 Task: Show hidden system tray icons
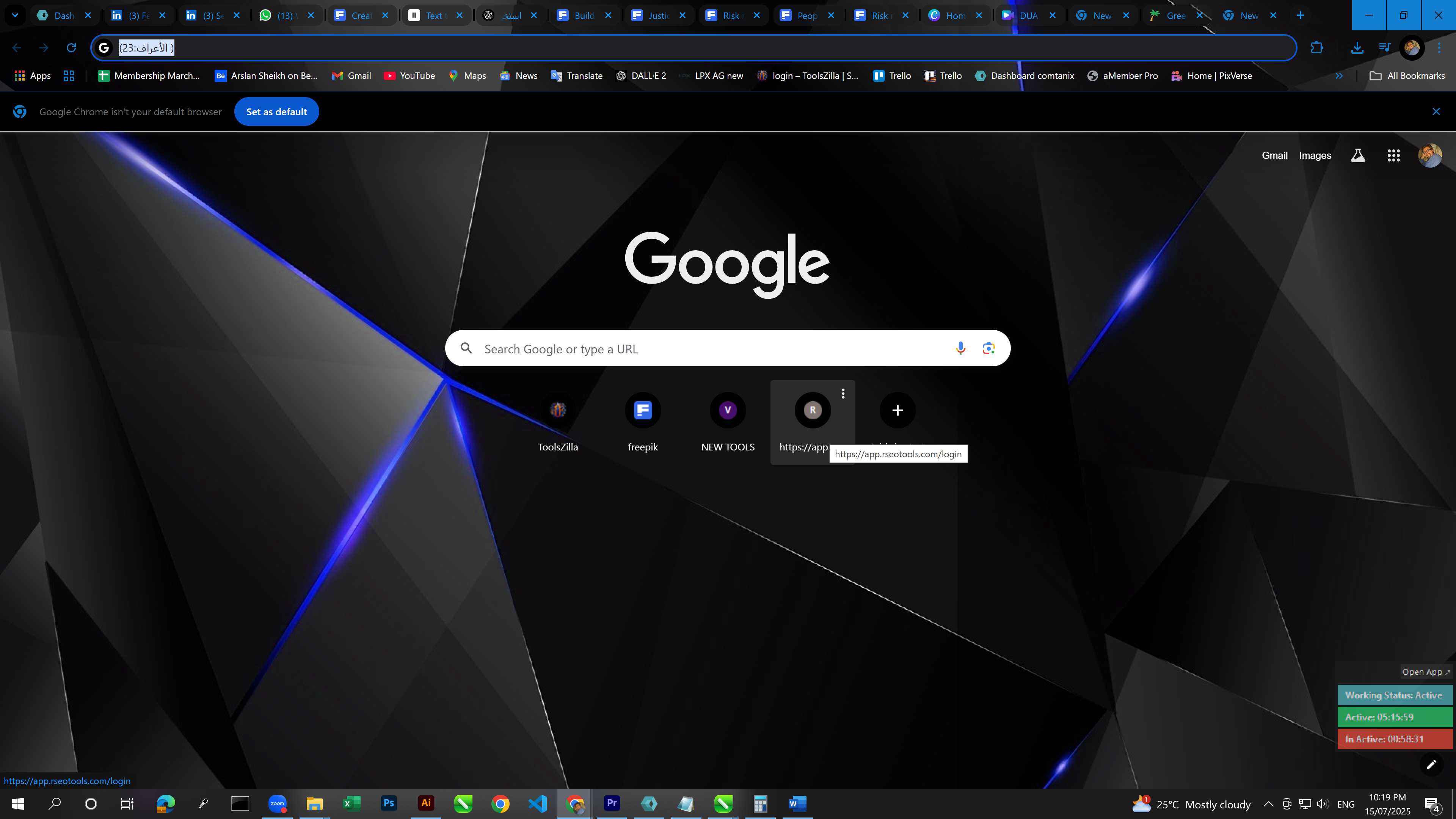[1268, 804]
